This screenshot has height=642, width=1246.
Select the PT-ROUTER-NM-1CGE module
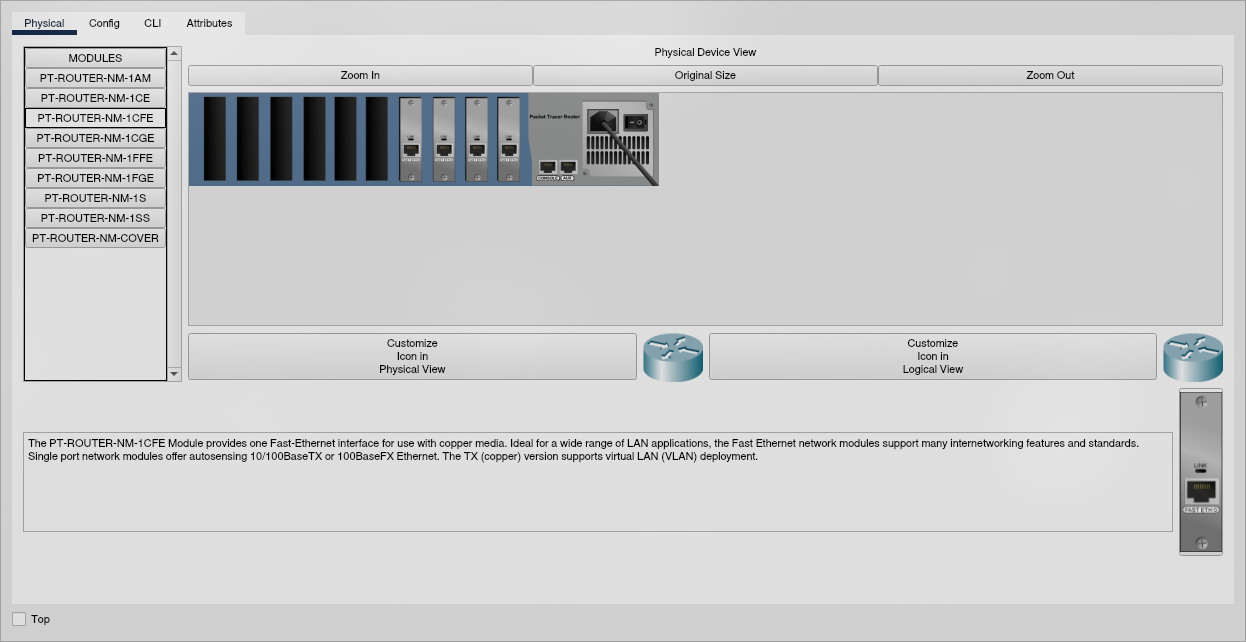96,138
